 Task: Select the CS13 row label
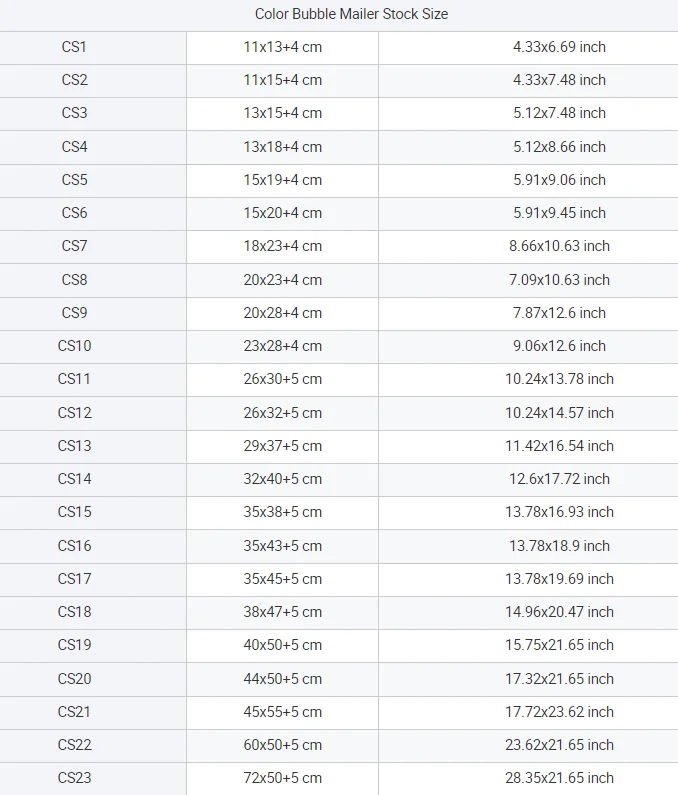click(x=75, y=446)
